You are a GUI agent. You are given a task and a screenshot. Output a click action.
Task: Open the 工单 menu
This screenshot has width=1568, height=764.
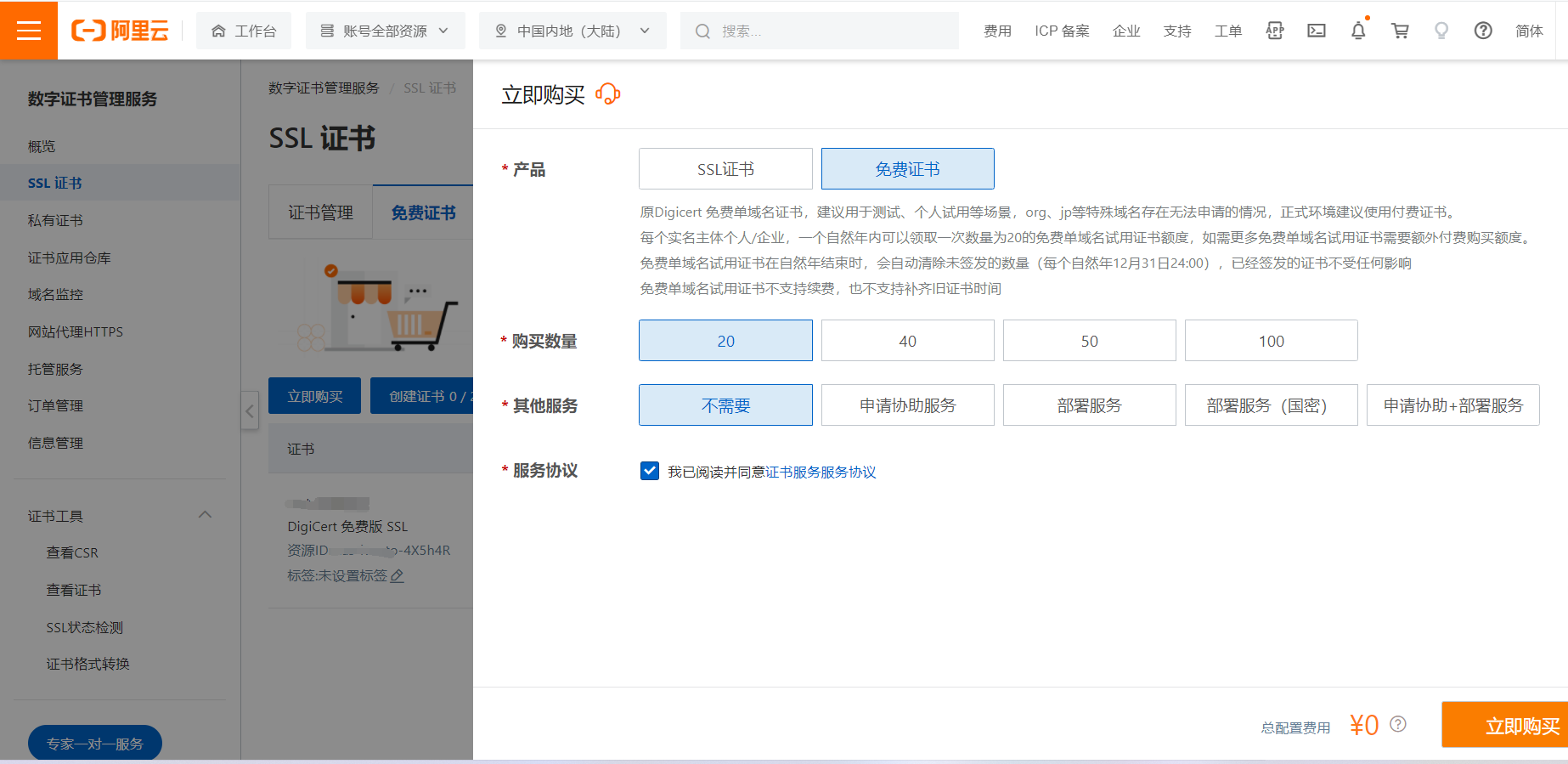[1228, 31]
